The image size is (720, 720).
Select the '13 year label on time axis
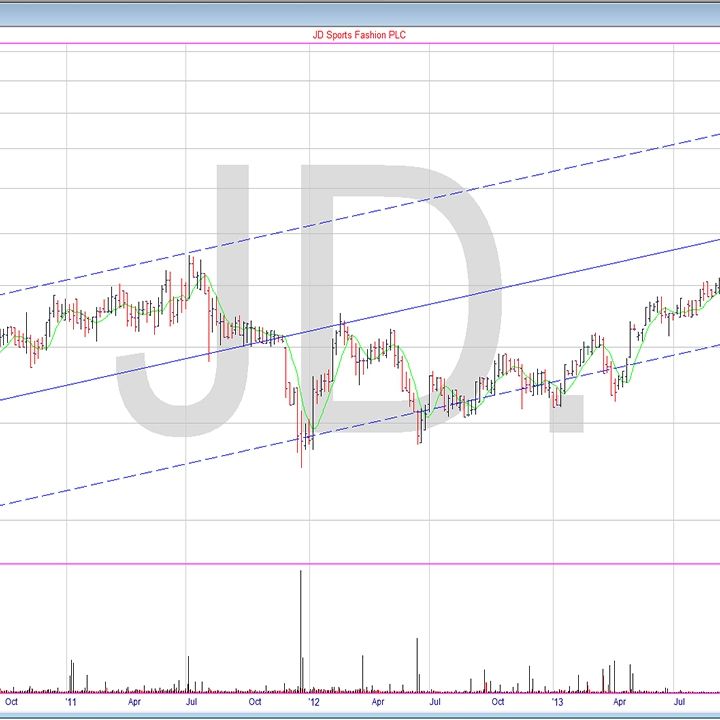click(x=558, y=703)
